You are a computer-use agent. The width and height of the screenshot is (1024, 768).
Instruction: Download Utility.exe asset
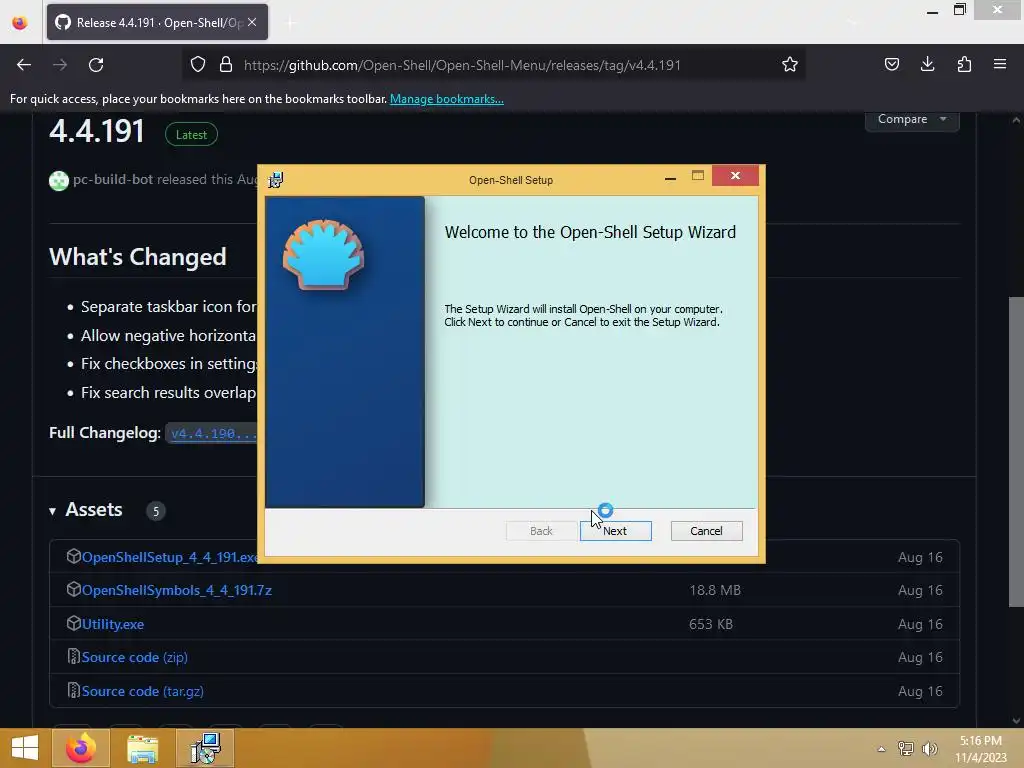[x=112, y=624]
